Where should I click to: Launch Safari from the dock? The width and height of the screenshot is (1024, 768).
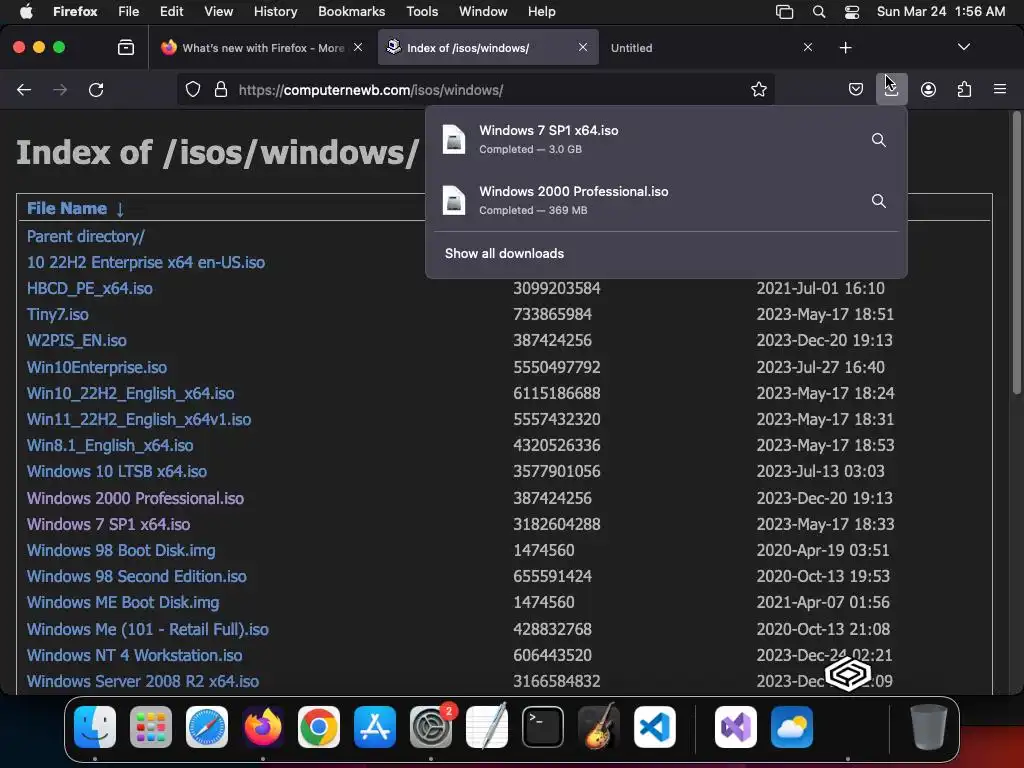click(x=207, y=727)
